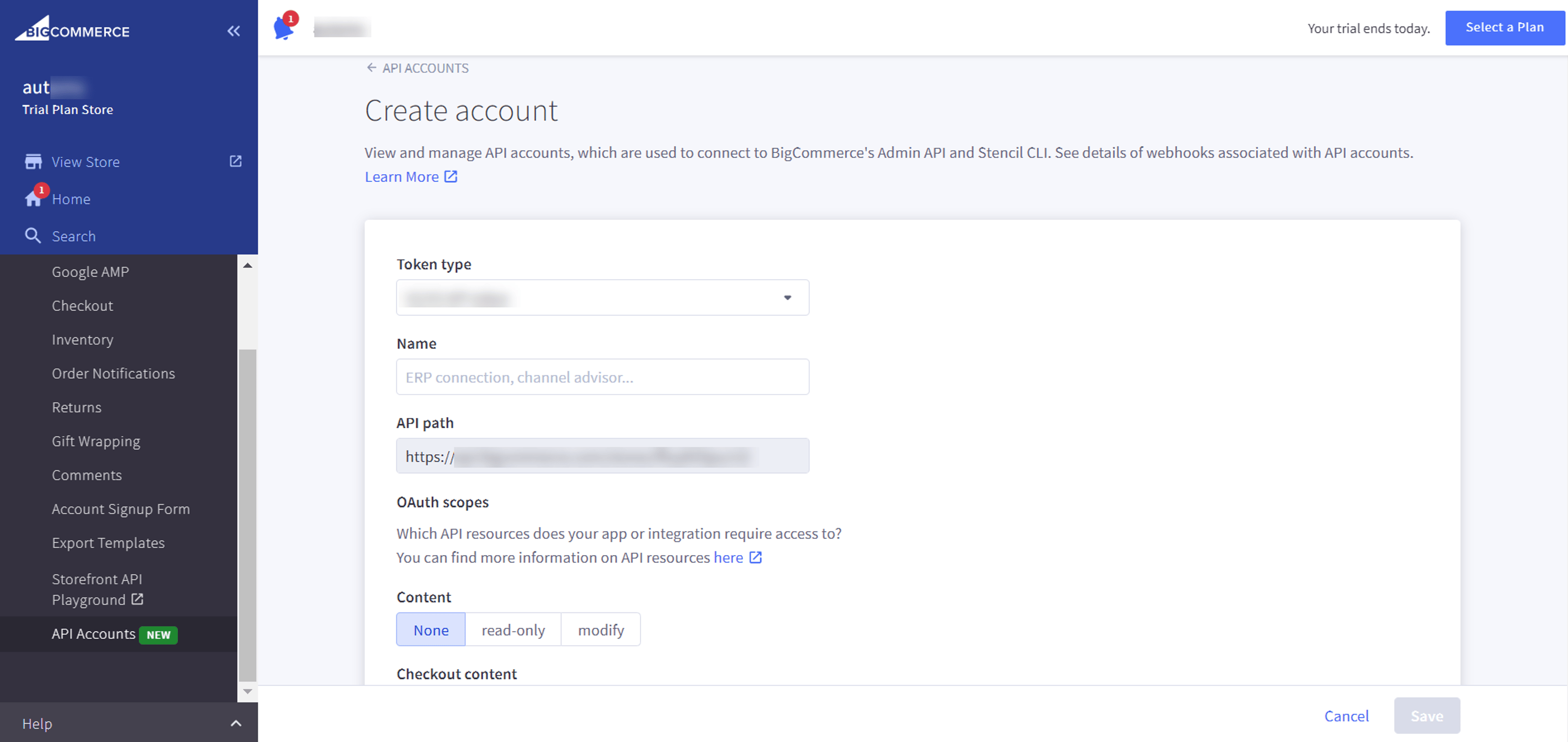This screenshot has height=742, width=1568.
Task: Click sidebar scroll down arrow
Action: coord(248,691)
